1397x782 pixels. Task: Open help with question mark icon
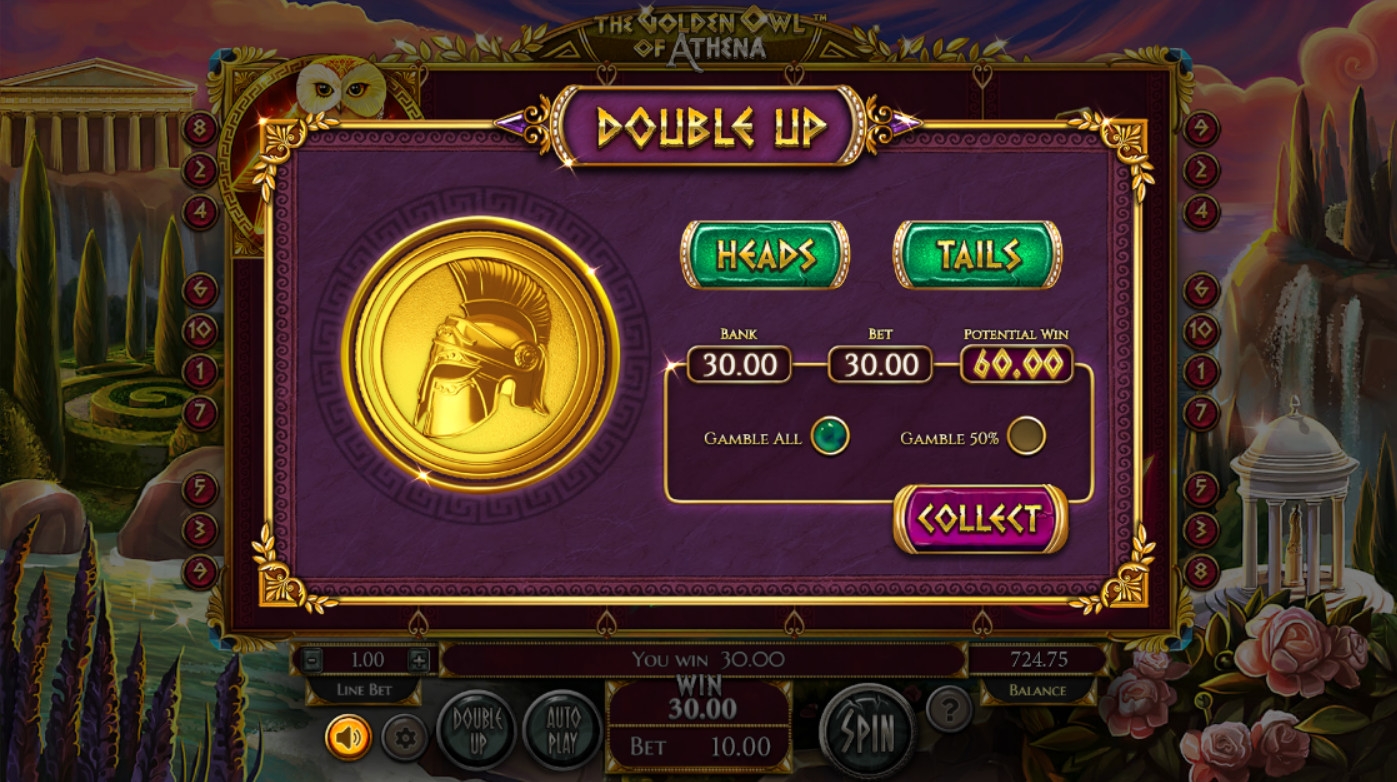coord(949,708)
